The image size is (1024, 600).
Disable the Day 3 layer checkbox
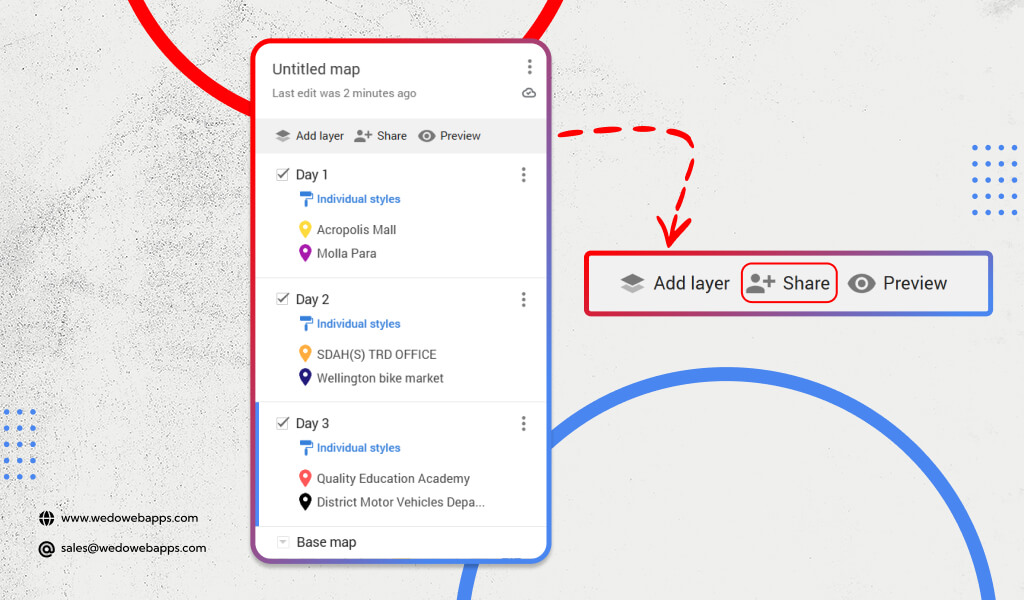(283, 423)
